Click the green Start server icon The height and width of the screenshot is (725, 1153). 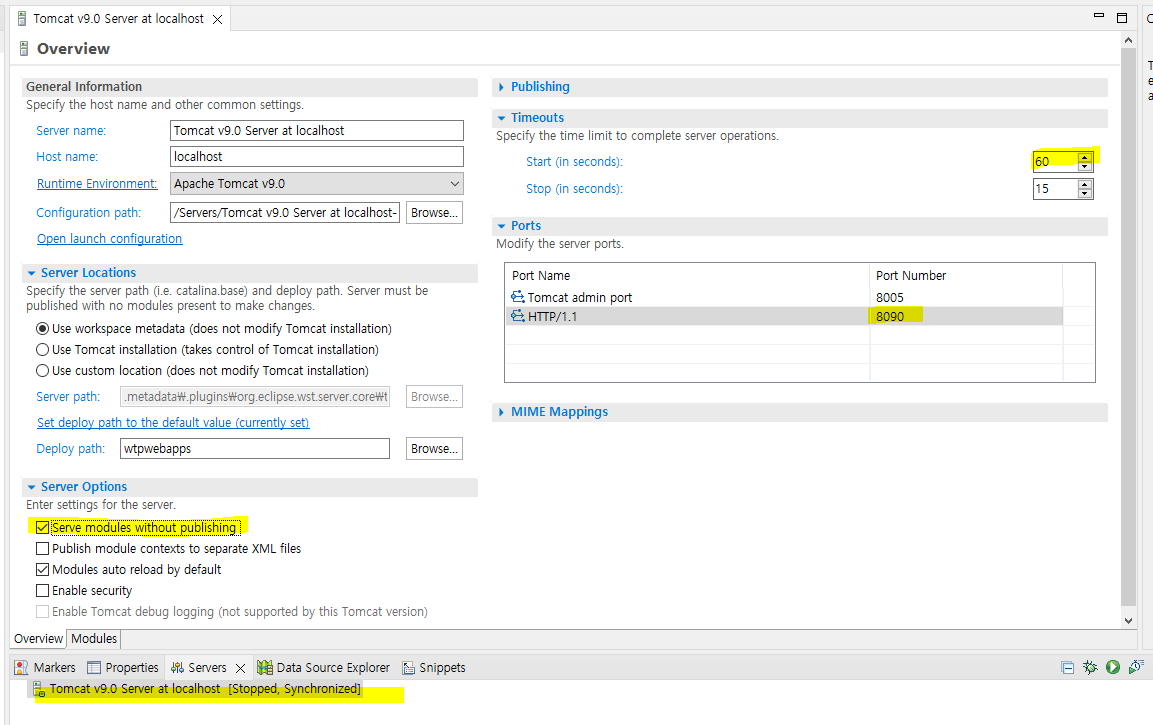(1113, 667)
